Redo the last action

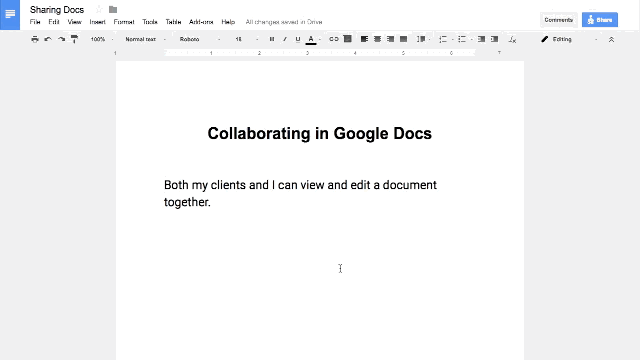click(61, 39)
